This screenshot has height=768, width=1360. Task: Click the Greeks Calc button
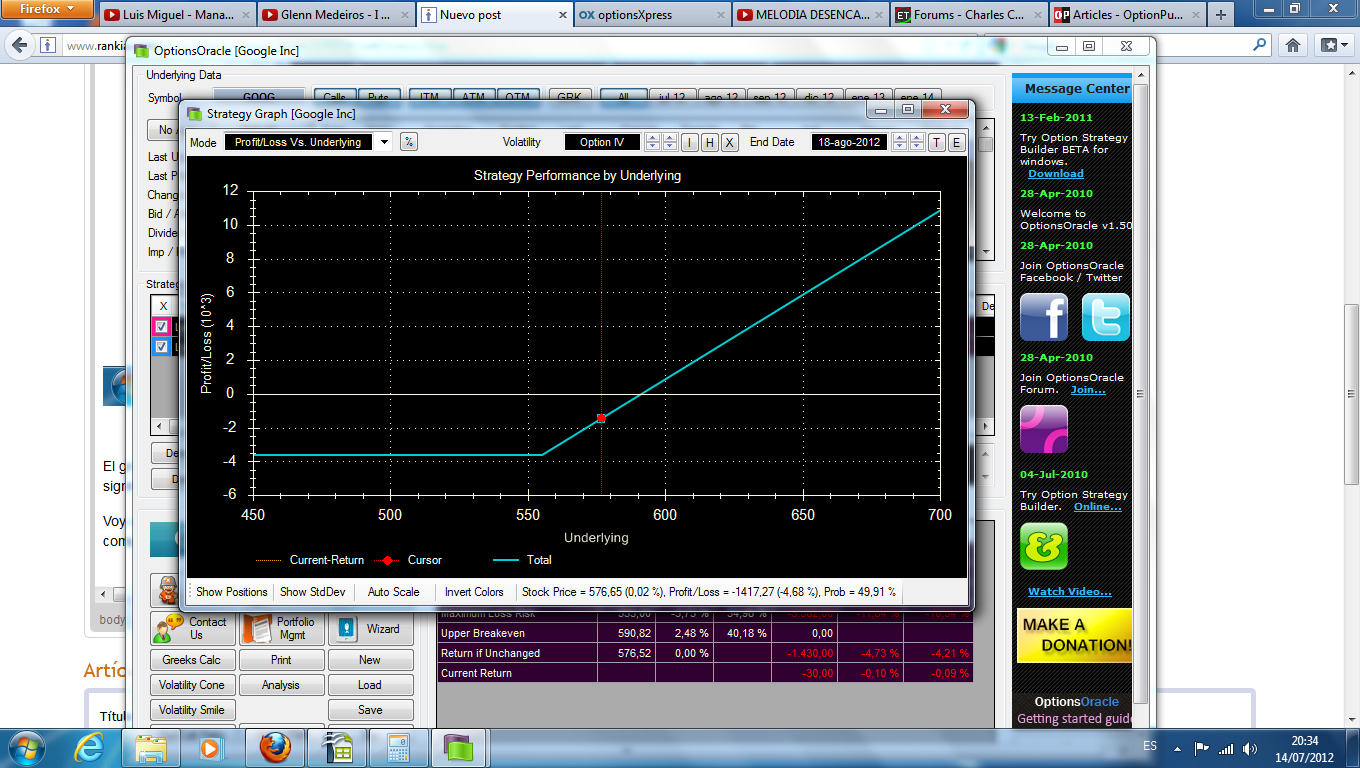click(x=194, y=660)
